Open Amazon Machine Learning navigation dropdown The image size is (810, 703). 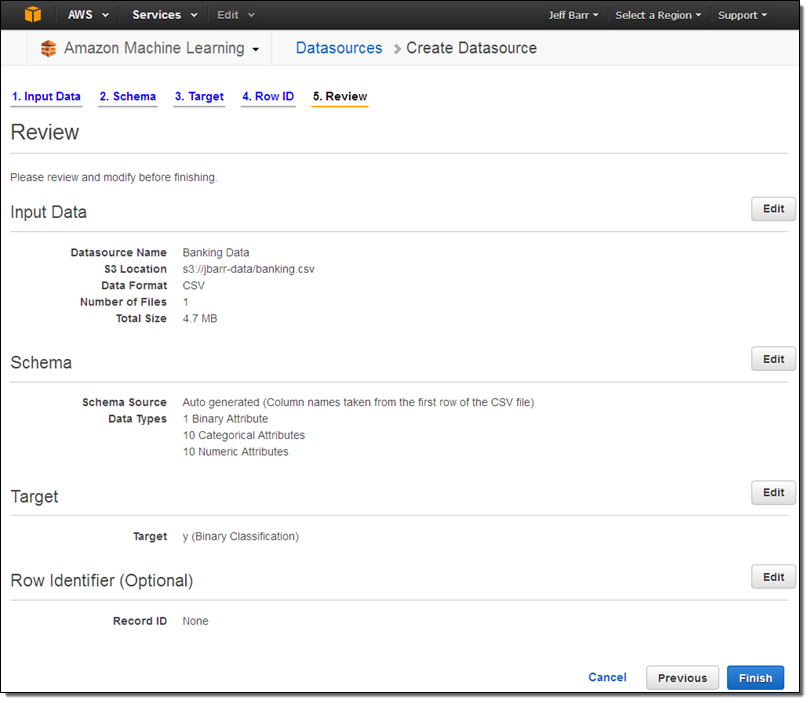(161, 49)
